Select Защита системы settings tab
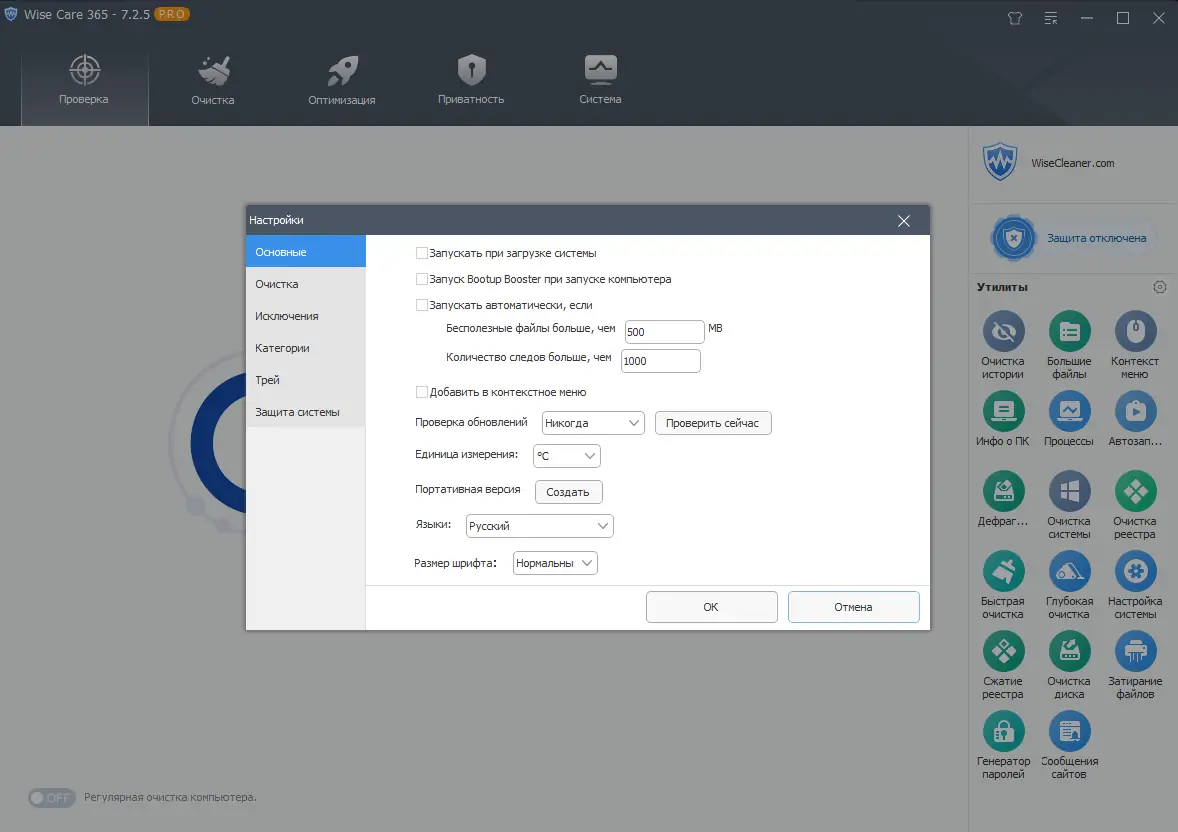This screenshot has height=832, width=1178. [x=306, y=412]
